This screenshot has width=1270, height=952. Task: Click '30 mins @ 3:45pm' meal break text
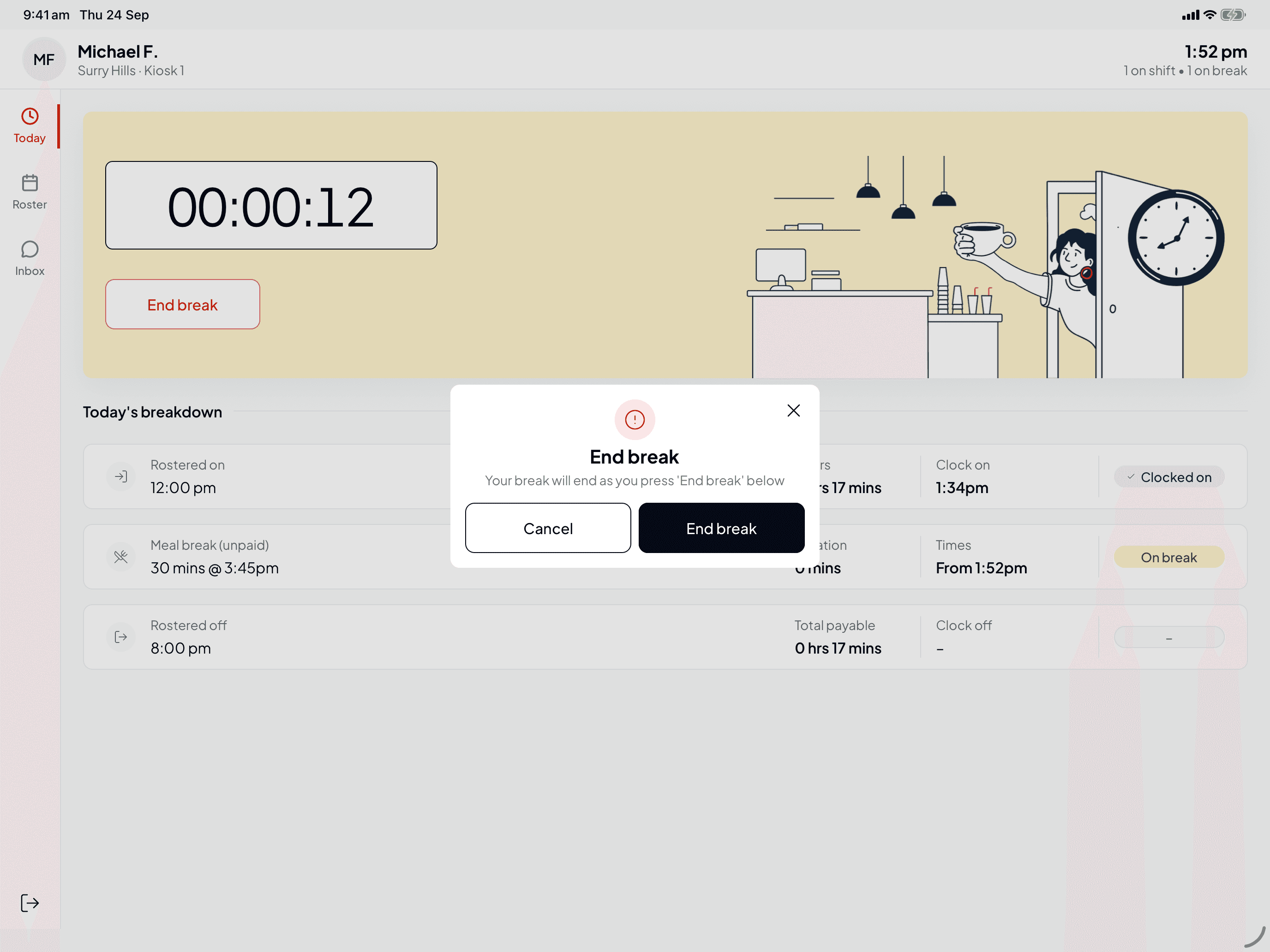(x=214, y=568)
